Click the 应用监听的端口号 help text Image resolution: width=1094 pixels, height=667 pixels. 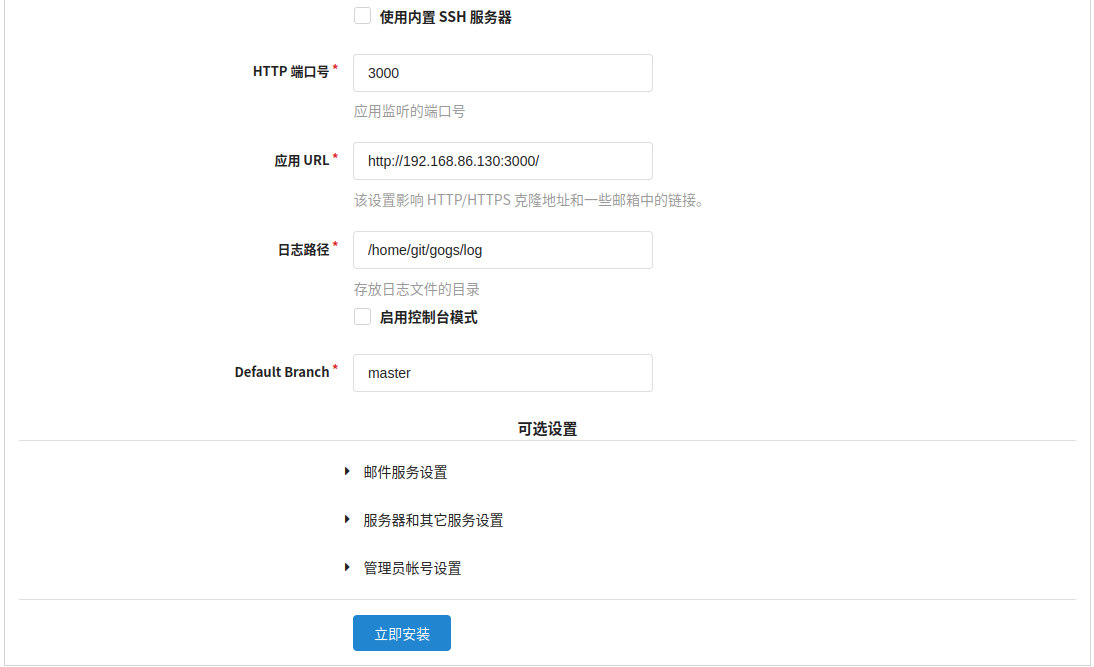click(410, 112)
